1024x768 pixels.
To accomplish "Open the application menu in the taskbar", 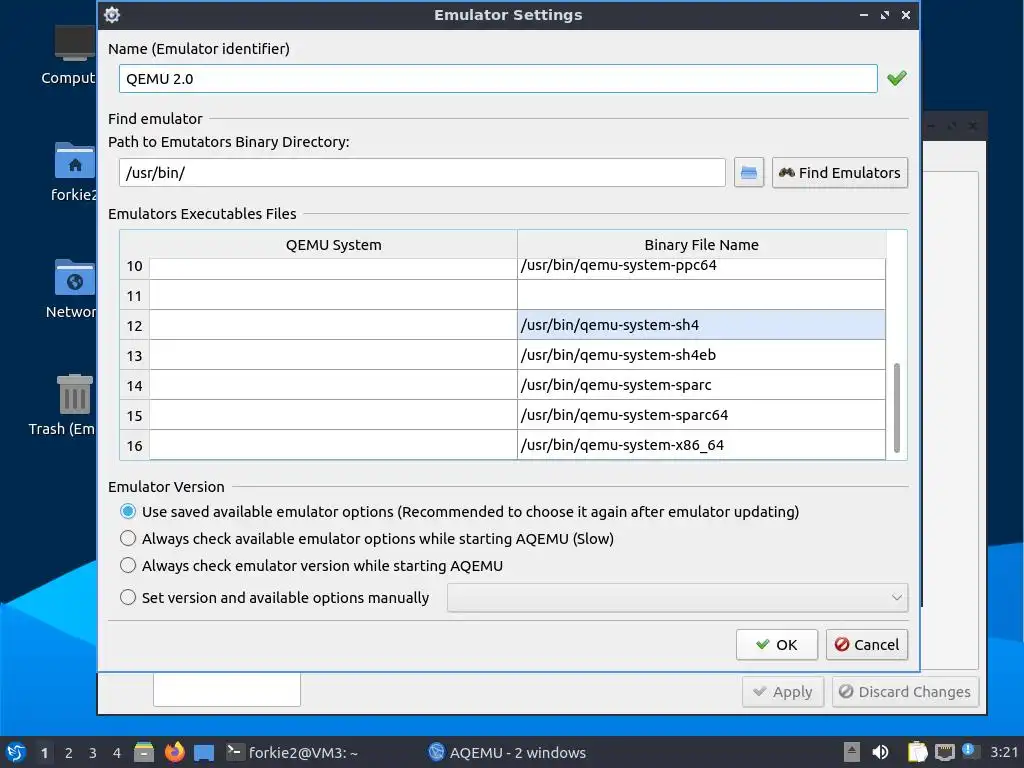I will click(x=15, y=752).
